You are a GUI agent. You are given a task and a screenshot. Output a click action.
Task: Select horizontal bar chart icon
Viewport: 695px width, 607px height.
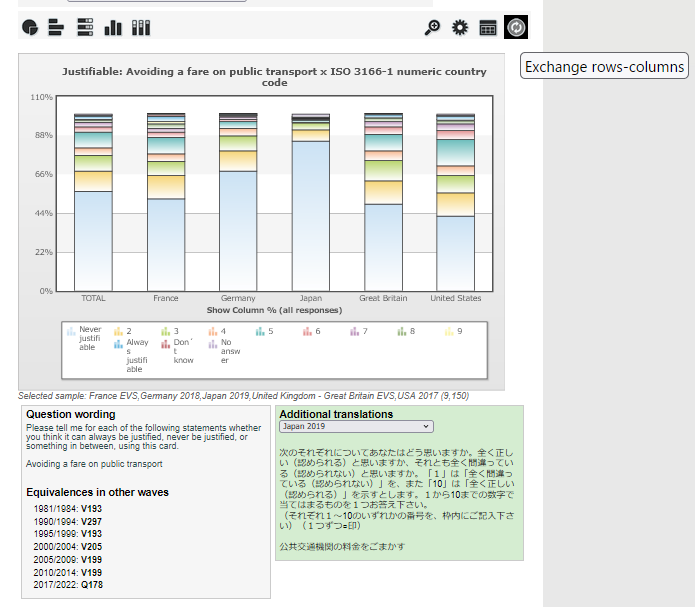pos(56,27)
